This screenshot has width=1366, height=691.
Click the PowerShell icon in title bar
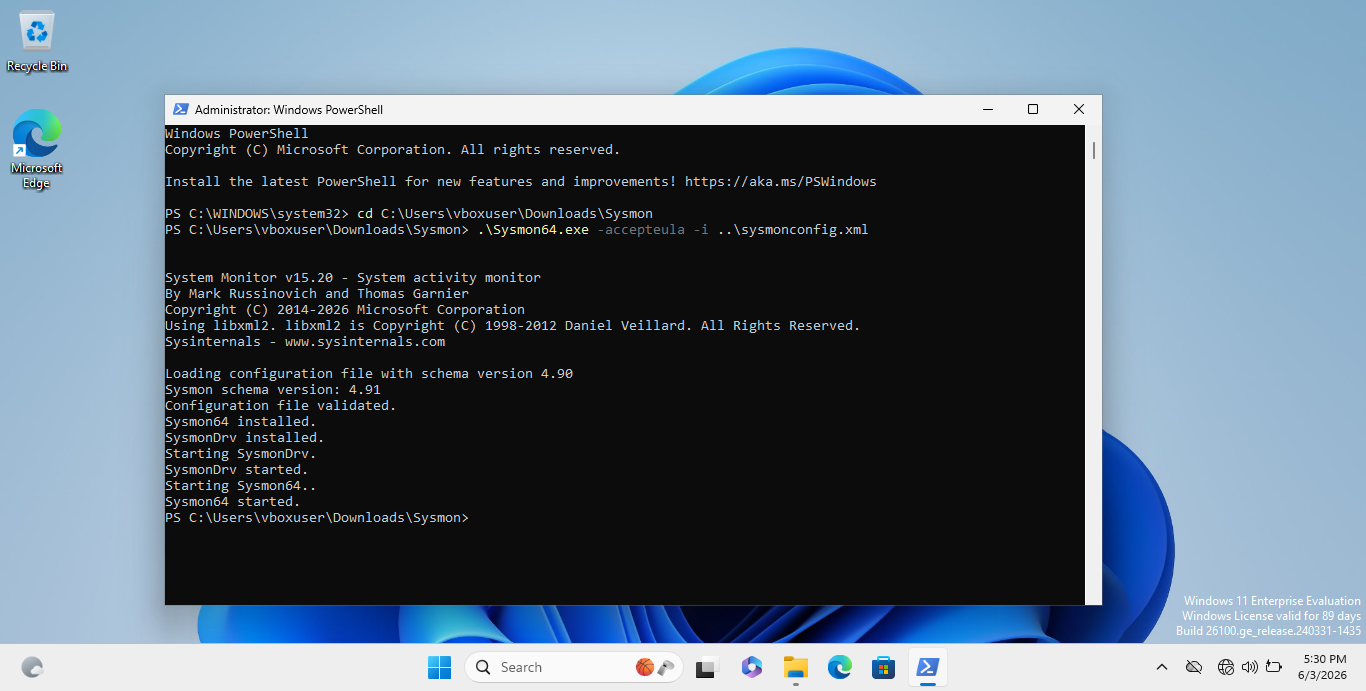(x=180, y=110)
